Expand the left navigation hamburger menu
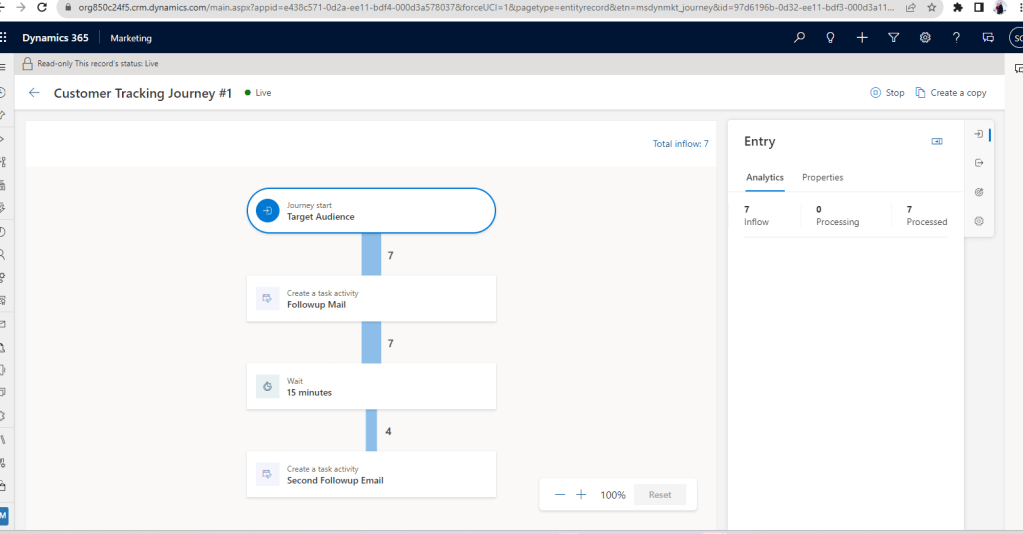This screenshot has height=534, width=1023. click(3, 64)
